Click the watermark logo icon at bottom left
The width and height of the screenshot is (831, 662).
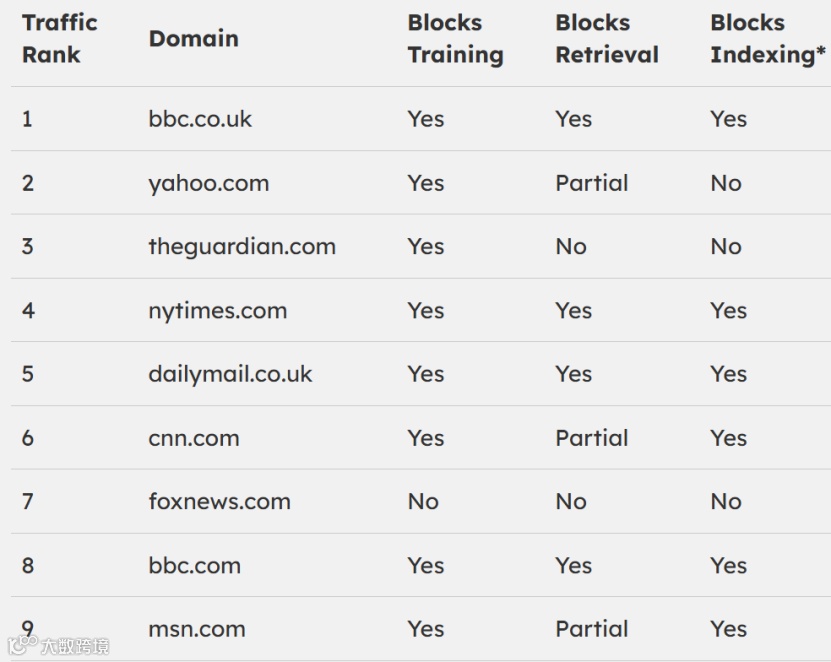coord(22,644)
